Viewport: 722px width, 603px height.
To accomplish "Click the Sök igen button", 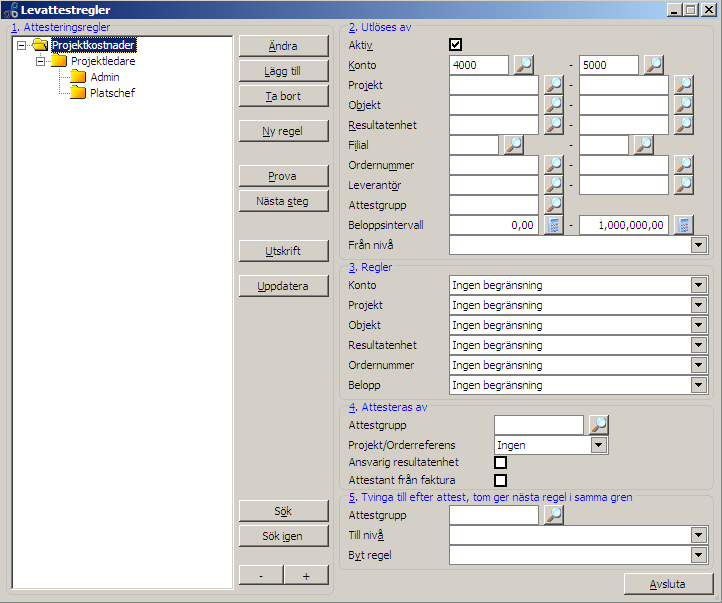I will tap(284, 536).
